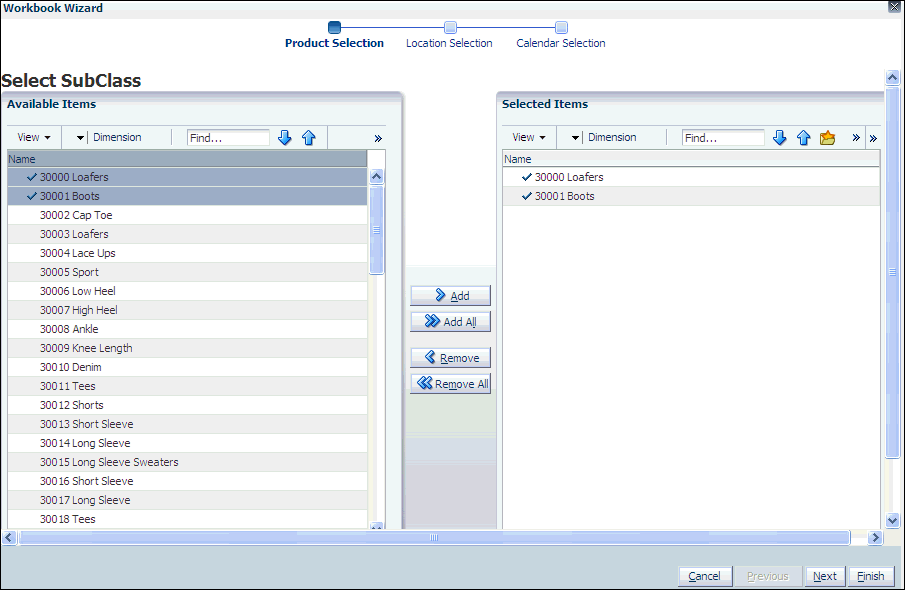Click the Remove button
Image resolution: width=905 pixels, height=590 pixels.
pos(450,358)
